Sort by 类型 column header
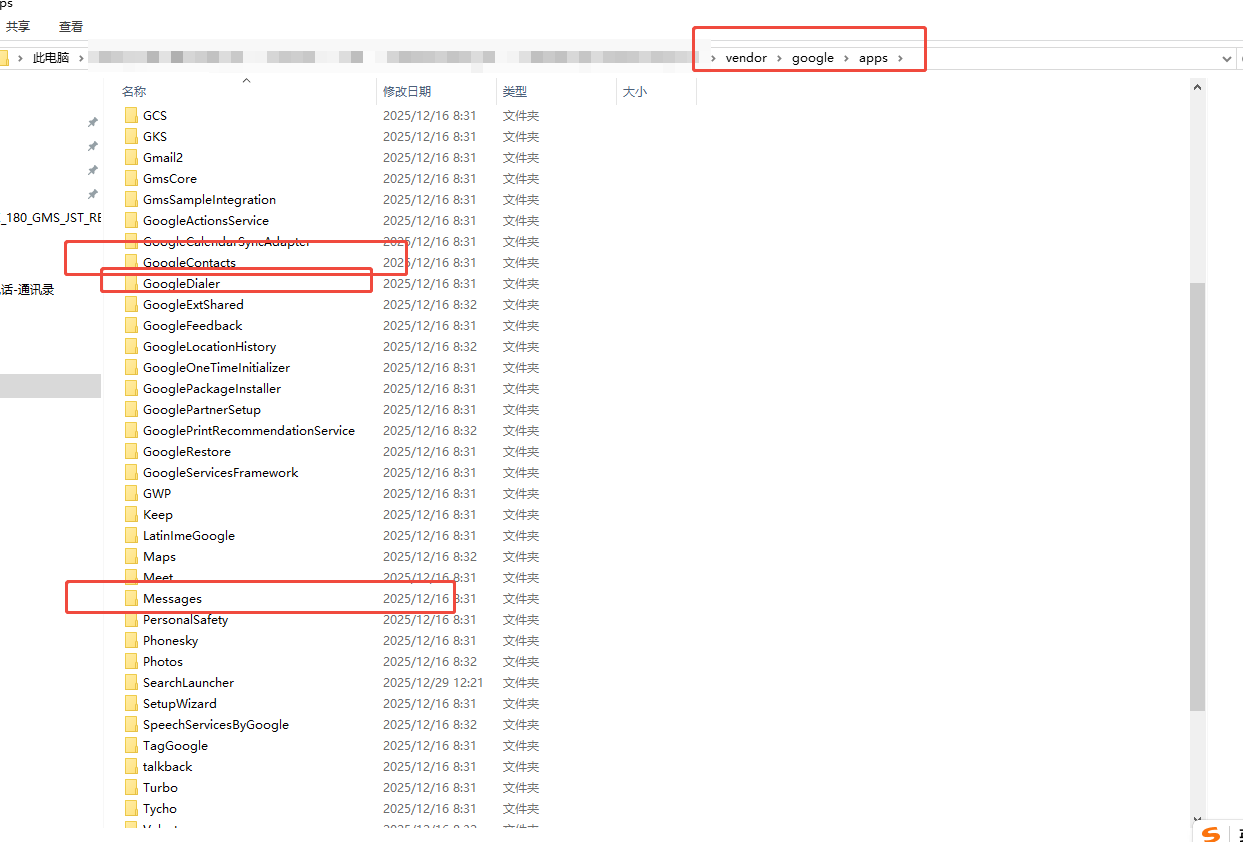The height and width of the screenshot is (842, 1243). pos(515,91)
